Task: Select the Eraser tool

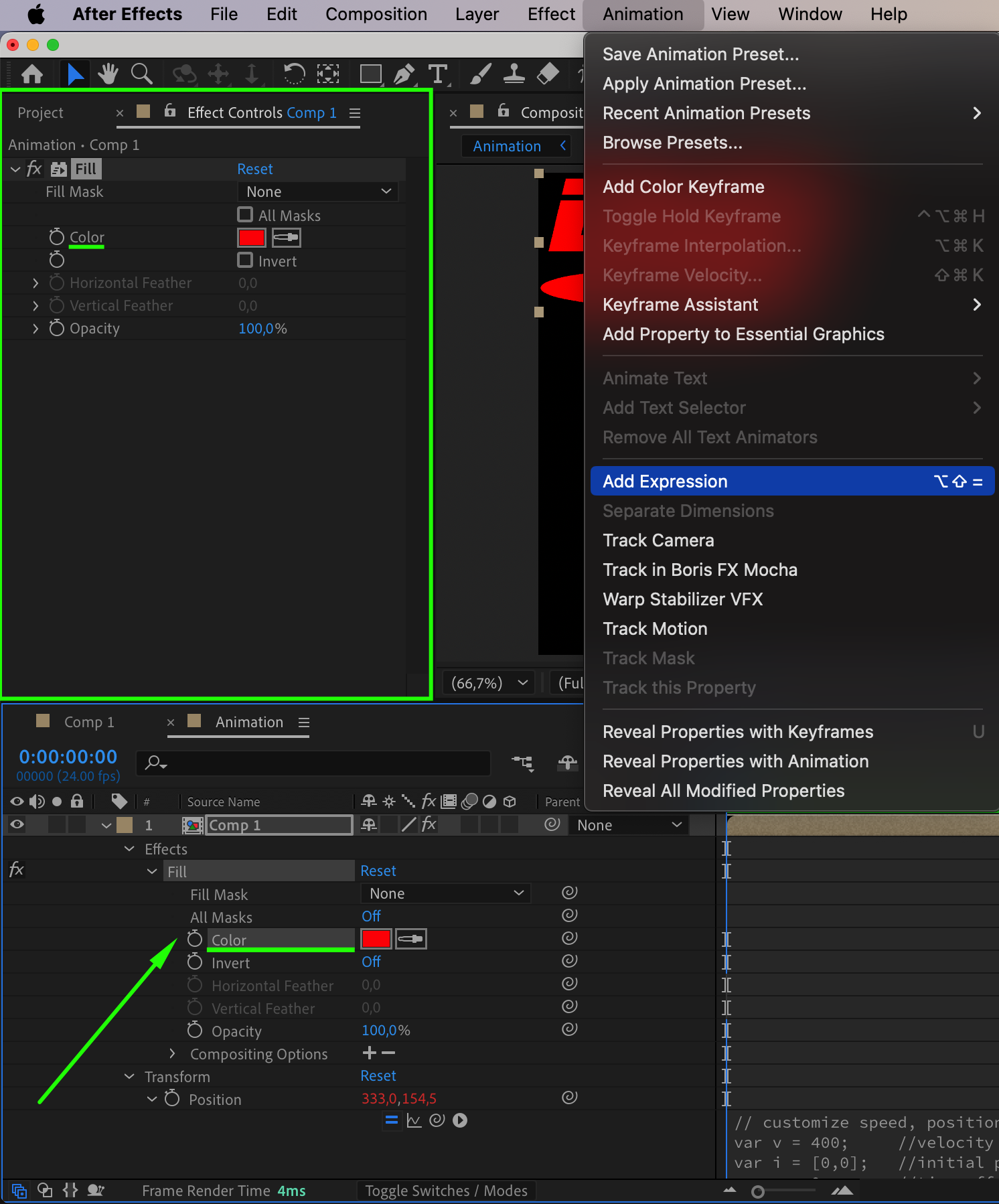Action: pyautogui.click(x=548, y=74)
